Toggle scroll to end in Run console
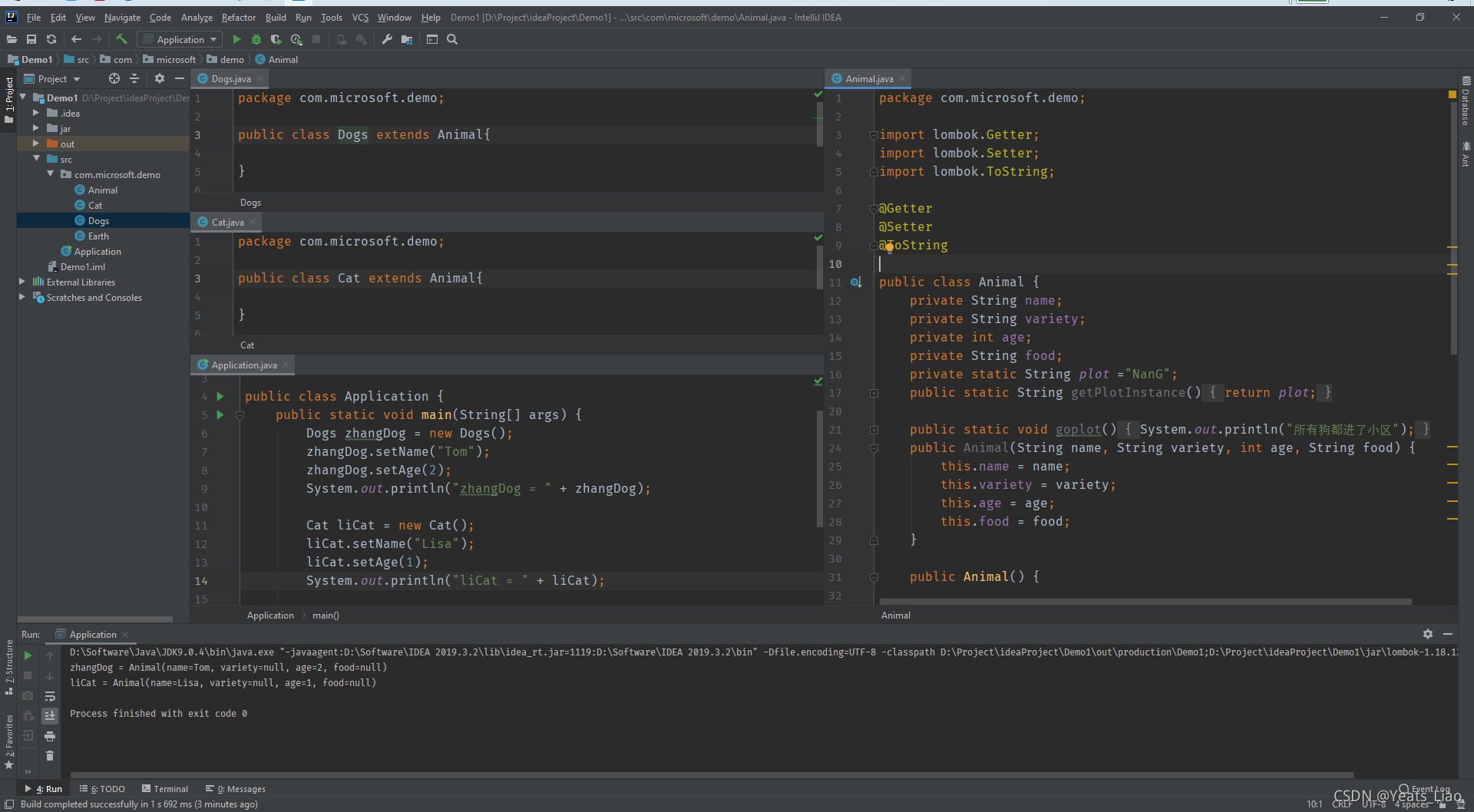The image size is (1474, 812). point(50,715)
